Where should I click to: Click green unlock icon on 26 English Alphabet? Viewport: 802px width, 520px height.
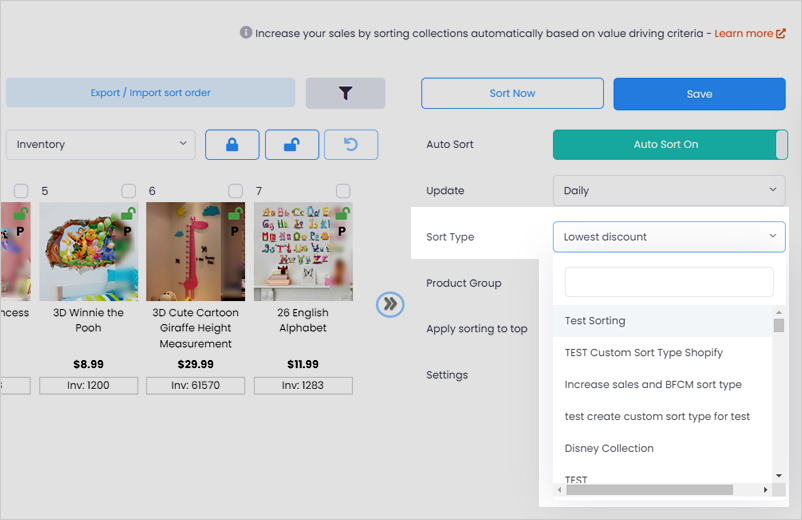[343, 213]
